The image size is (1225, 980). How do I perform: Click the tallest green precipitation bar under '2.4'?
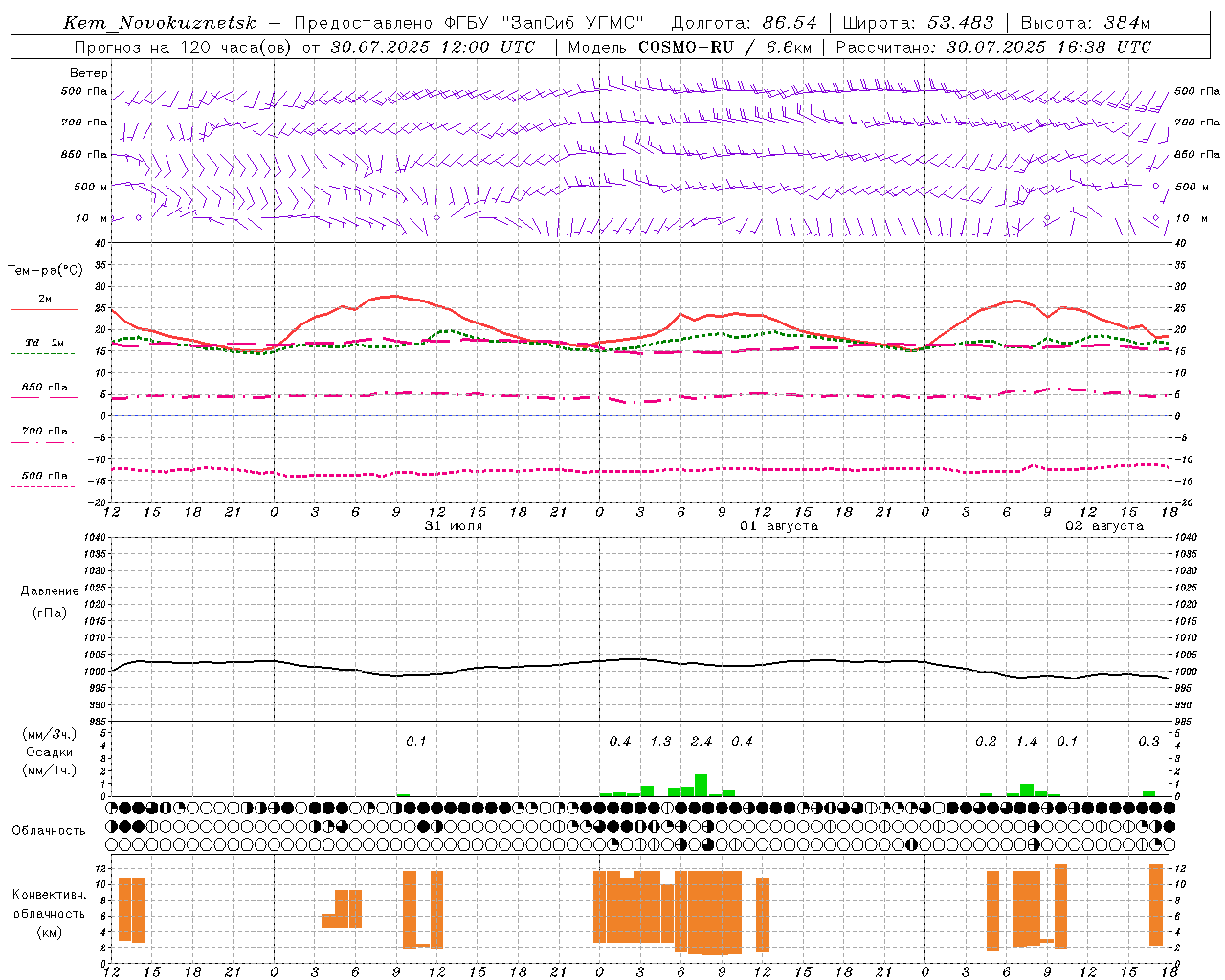701,785
